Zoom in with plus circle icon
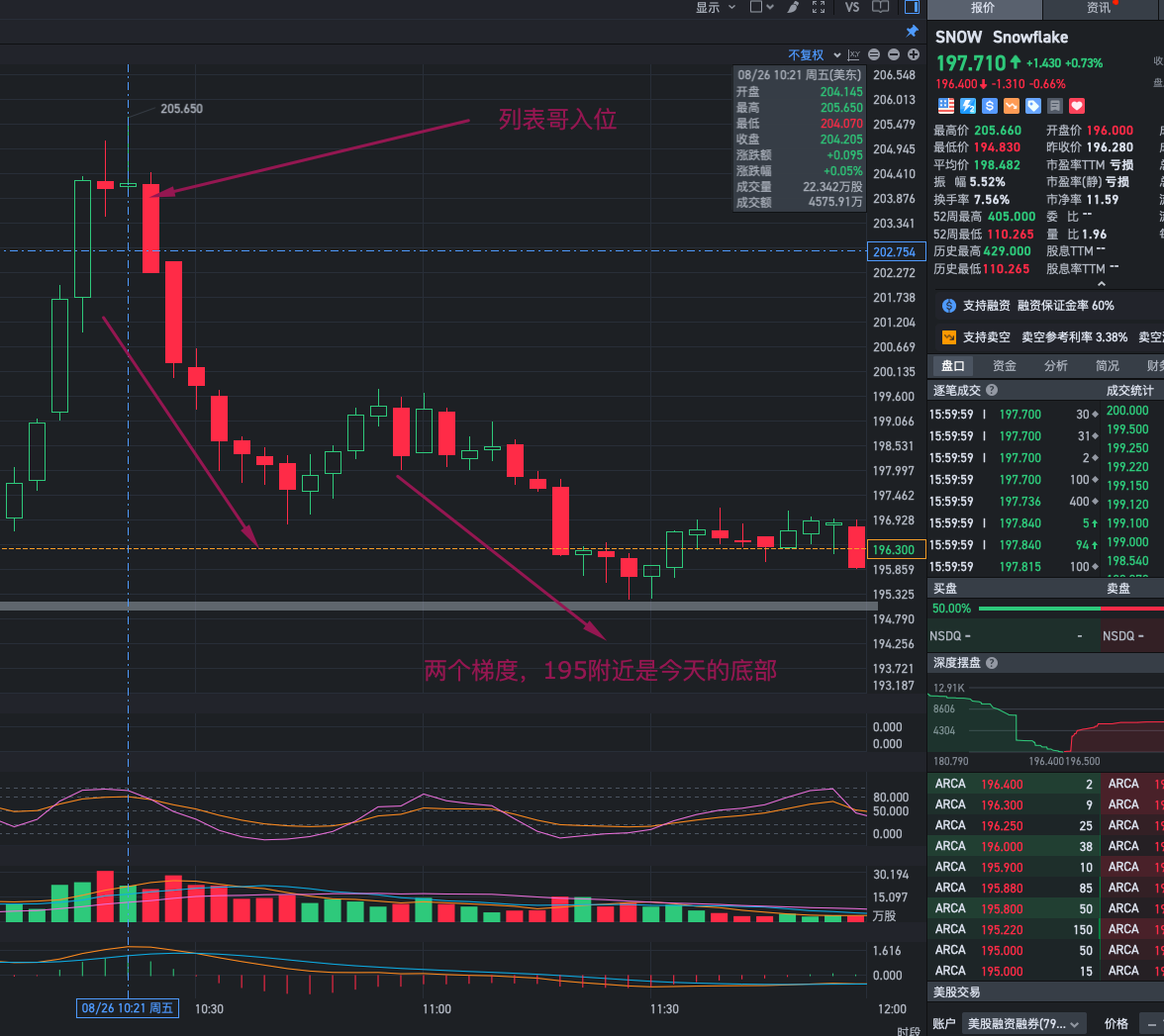Viewport: 1164px width, 1036px height. (x=914, y=55)
